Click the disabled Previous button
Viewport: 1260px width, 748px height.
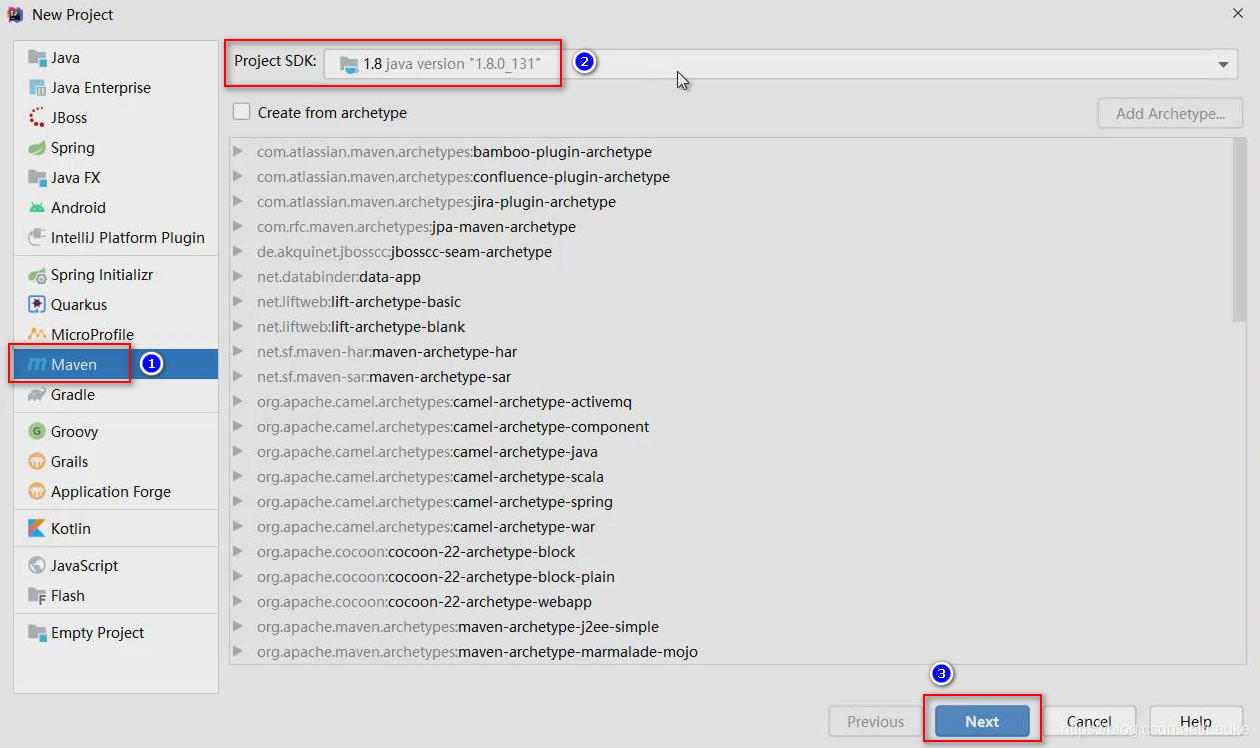coord(876,721)
